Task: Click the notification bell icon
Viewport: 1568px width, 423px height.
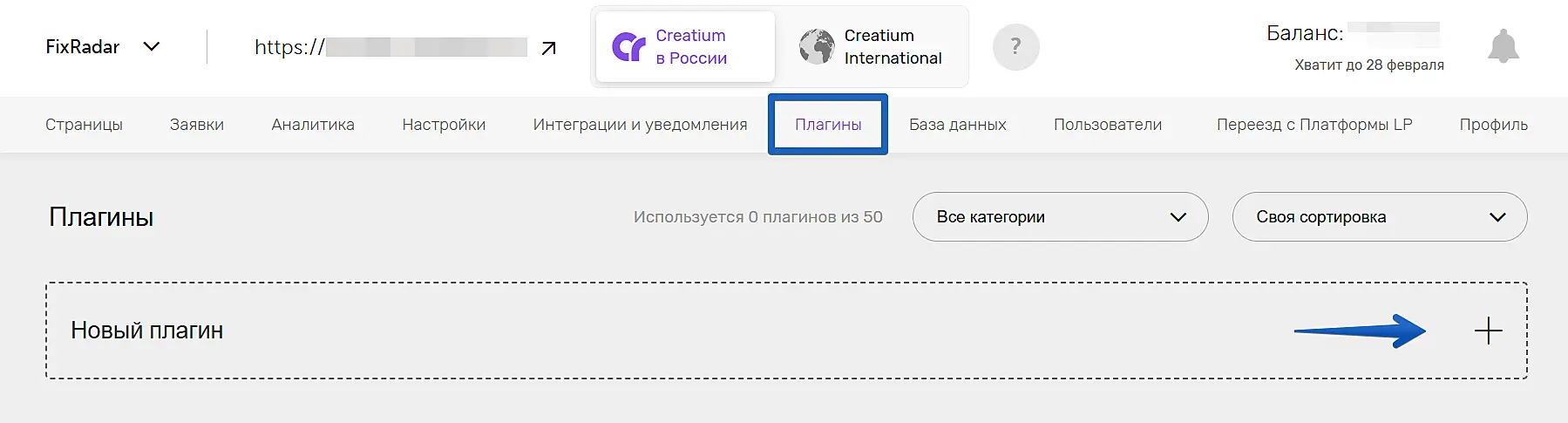Action: 1503,47
